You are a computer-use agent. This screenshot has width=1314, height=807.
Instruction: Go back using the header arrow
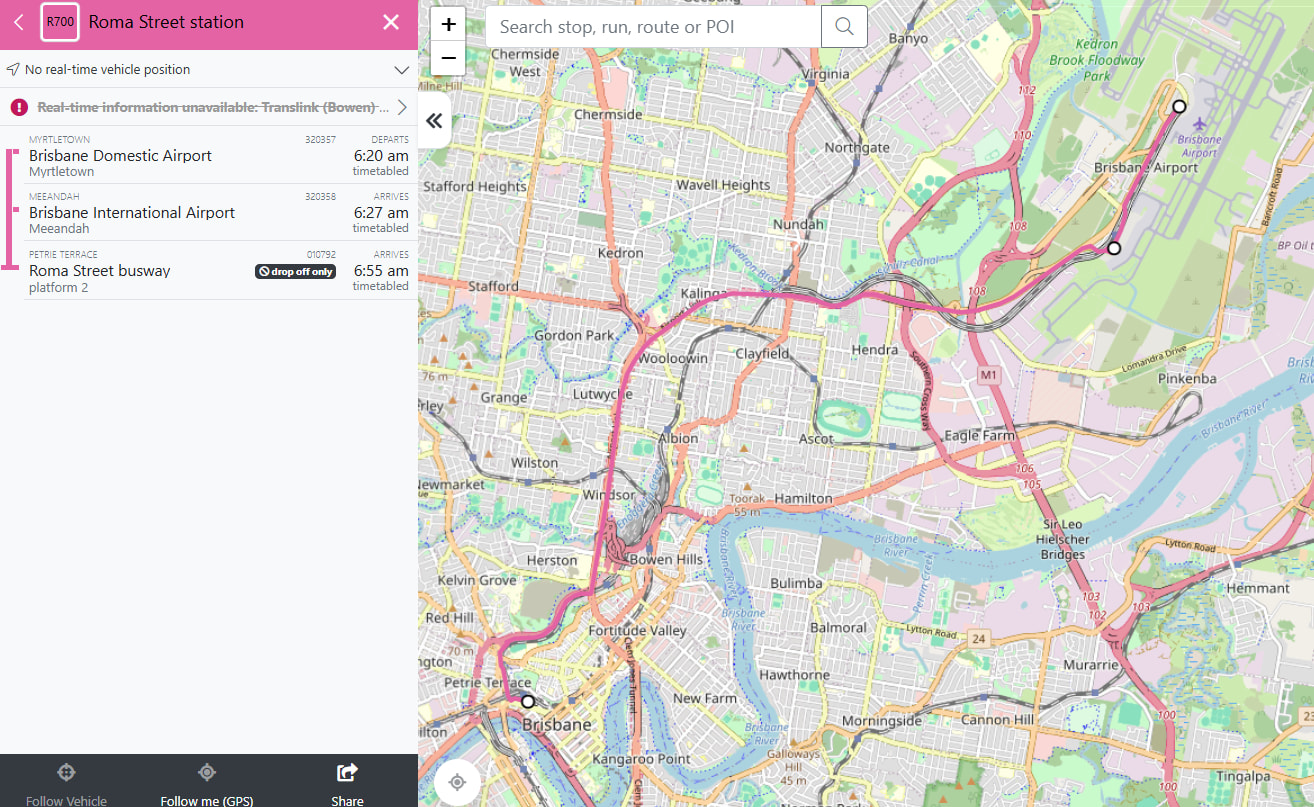tap(18, 22)
